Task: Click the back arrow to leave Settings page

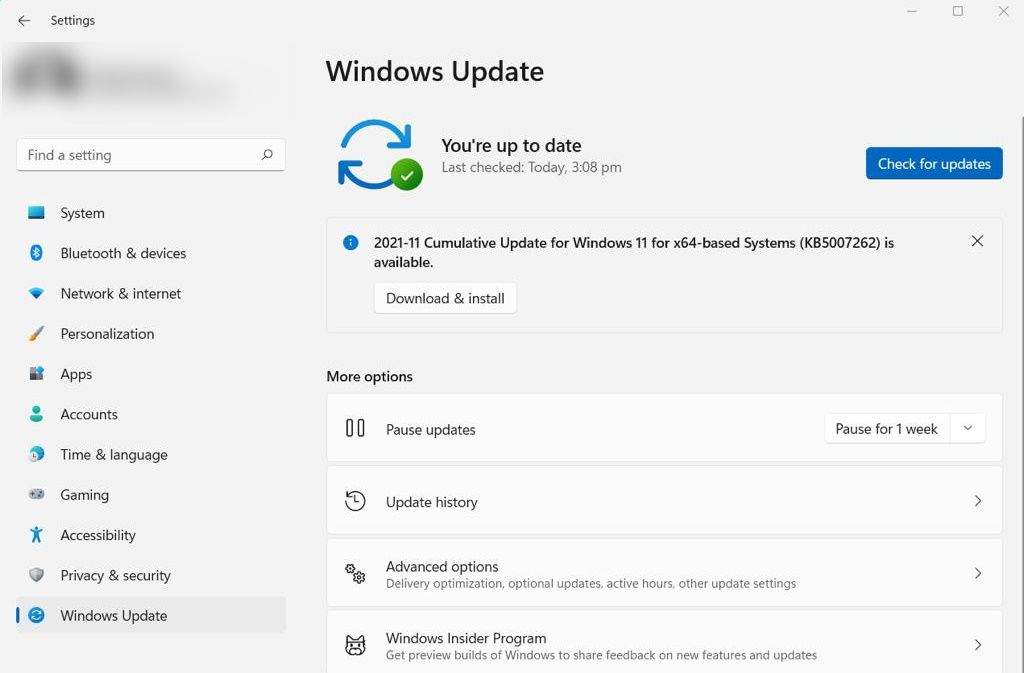Action: pyautogui.click(x=23, y=20)
